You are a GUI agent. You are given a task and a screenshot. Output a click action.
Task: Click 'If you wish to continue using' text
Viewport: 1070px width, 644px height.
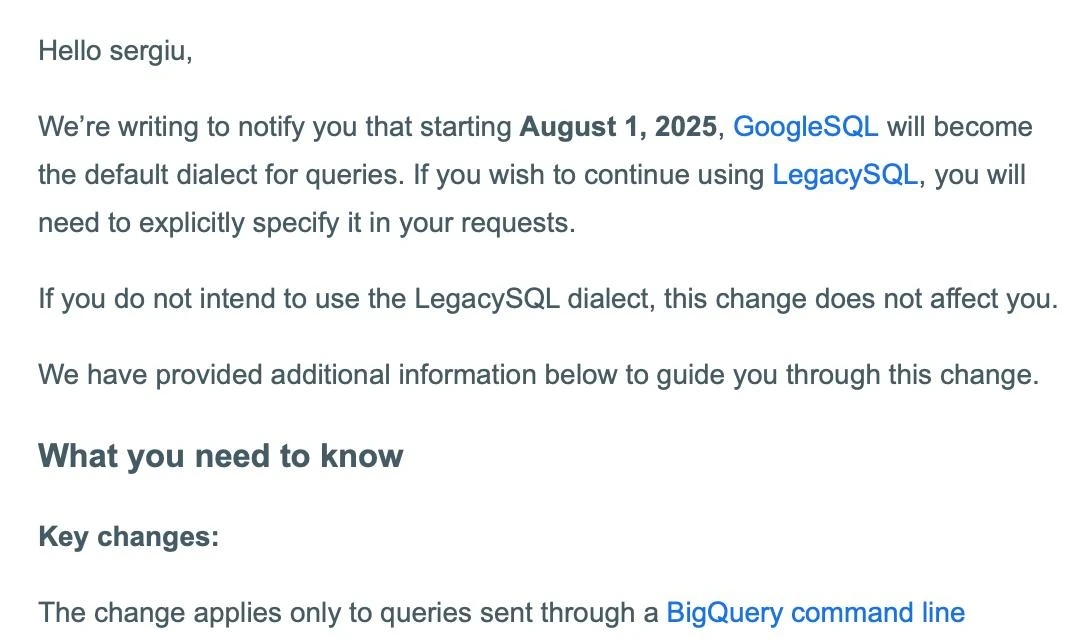click(x=589, y=175)
